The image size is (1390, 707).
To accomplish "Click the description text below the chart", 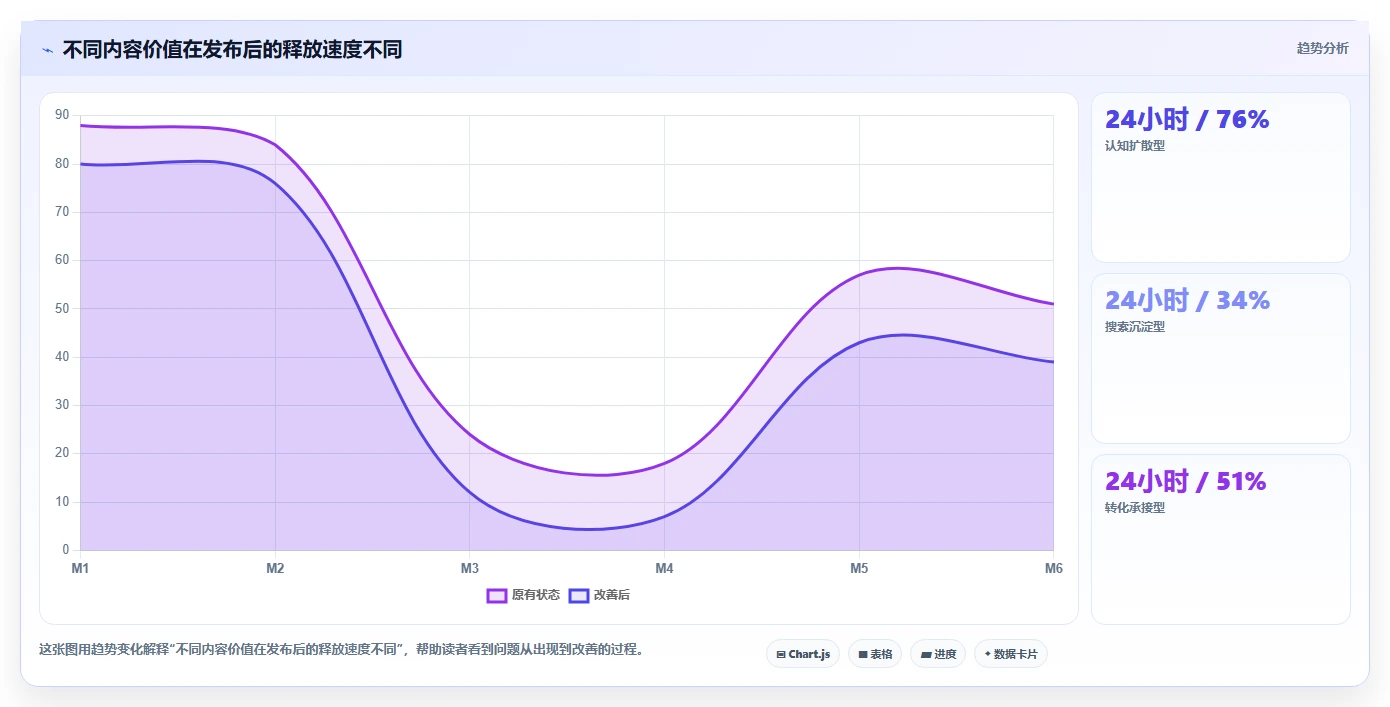I will coord(341,649).
